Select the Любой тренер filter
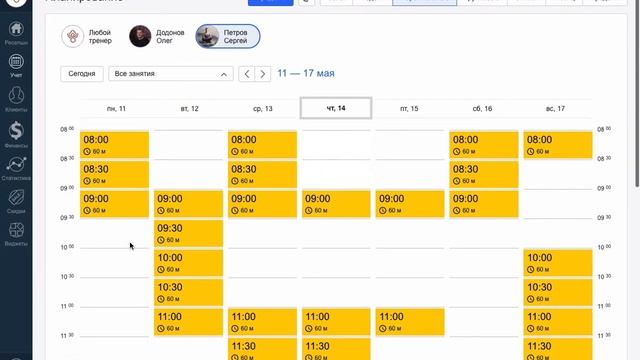640x360 pixels. pos(87,36)
